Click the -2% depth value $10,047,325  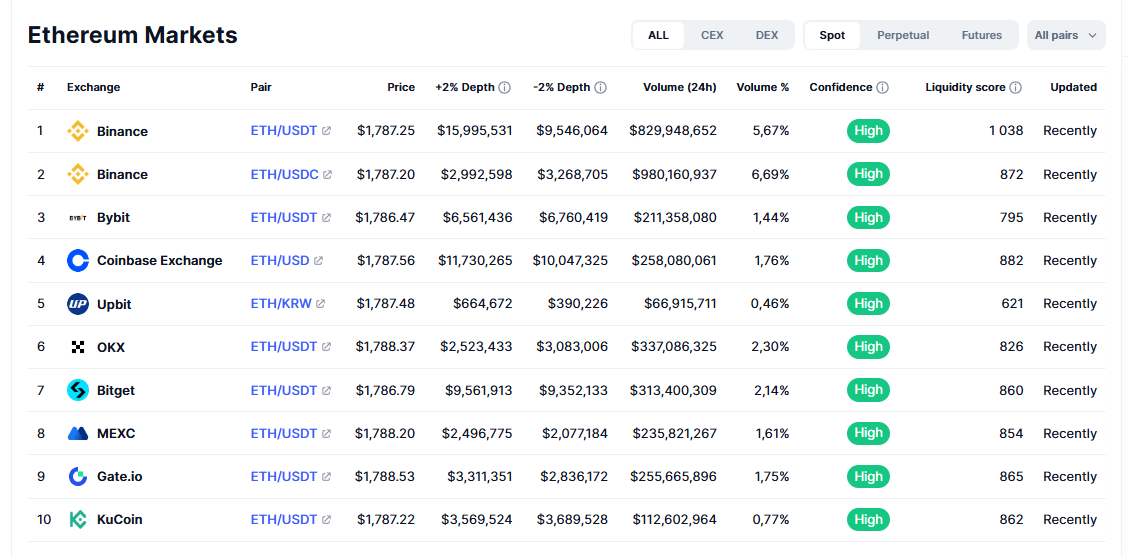[570, 261]
